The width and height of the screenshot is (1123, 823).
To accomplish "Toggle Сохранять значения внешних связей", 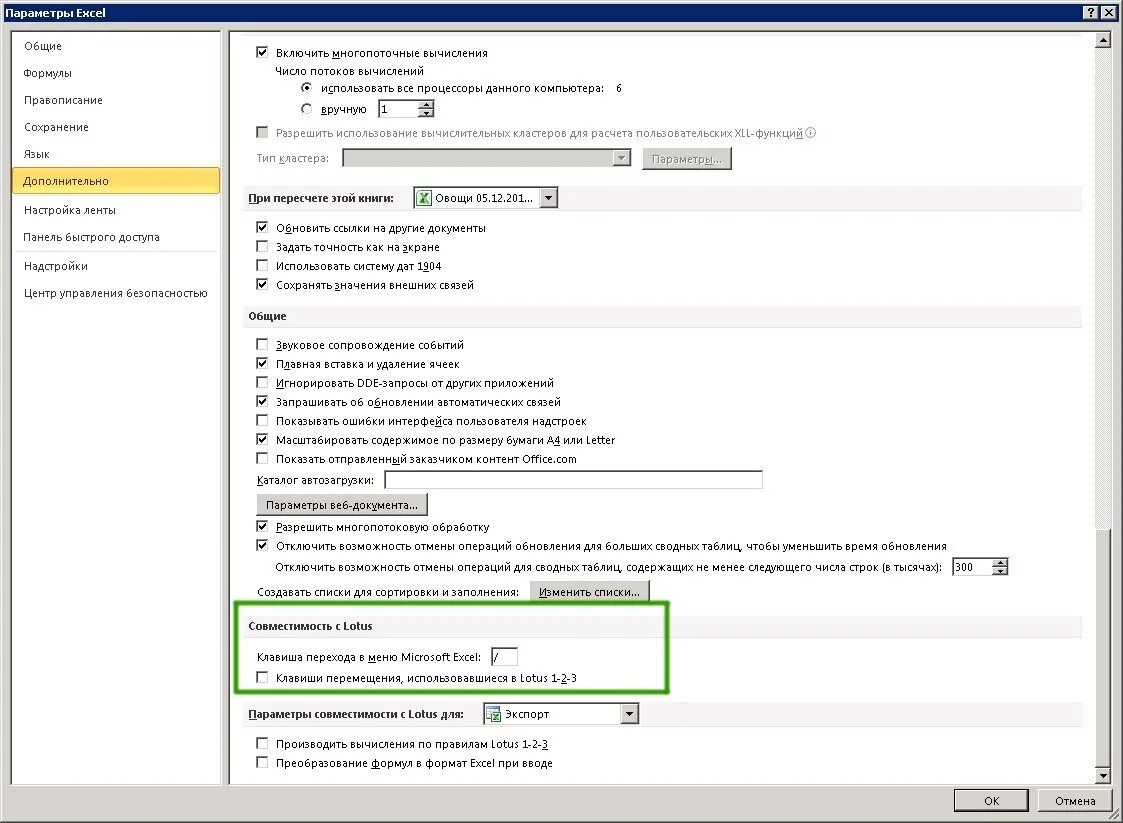I will [x=262, y=284].
